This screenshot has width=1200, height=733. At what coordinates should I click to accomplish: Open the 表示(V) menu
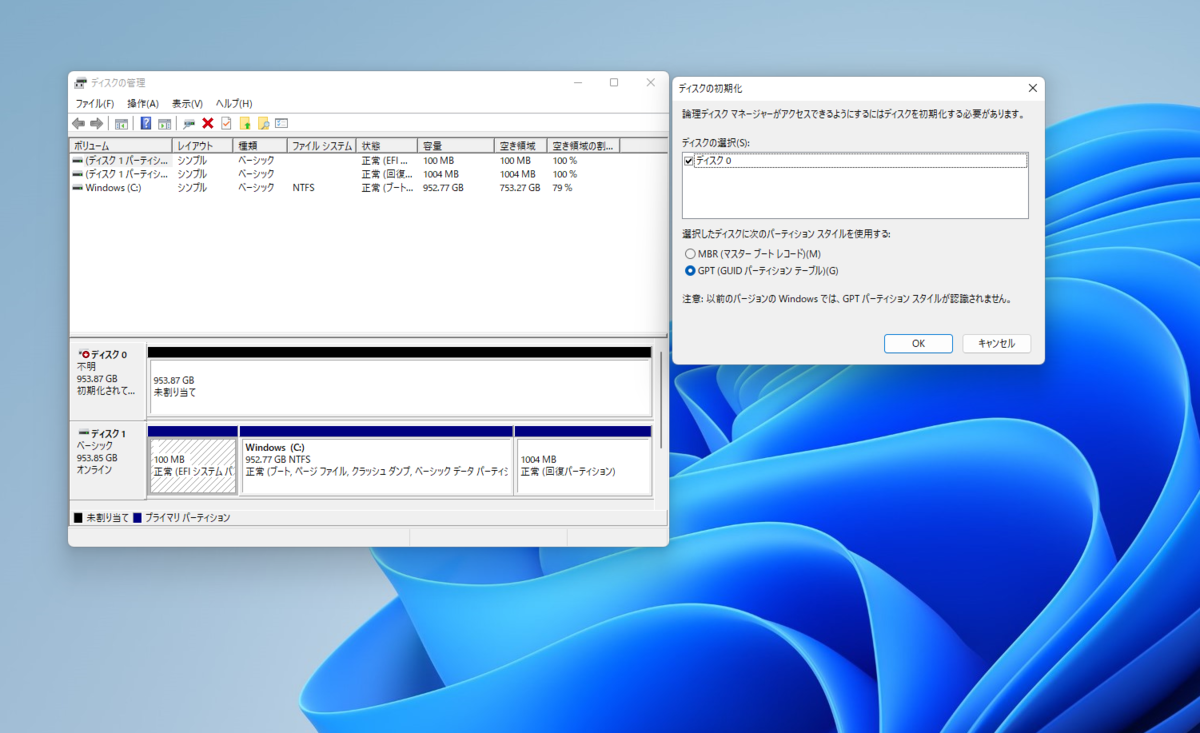[x=187, y=103]
